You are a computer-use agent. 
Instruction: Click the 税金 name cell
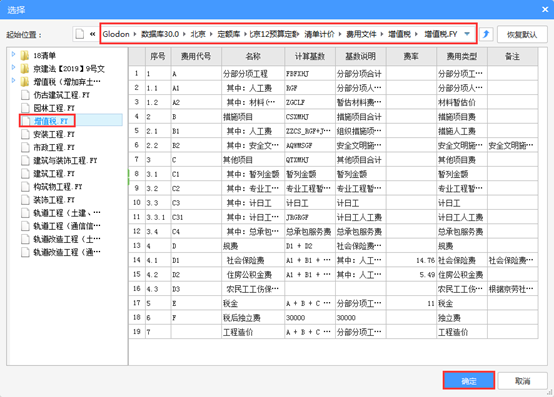coord(253,303)
